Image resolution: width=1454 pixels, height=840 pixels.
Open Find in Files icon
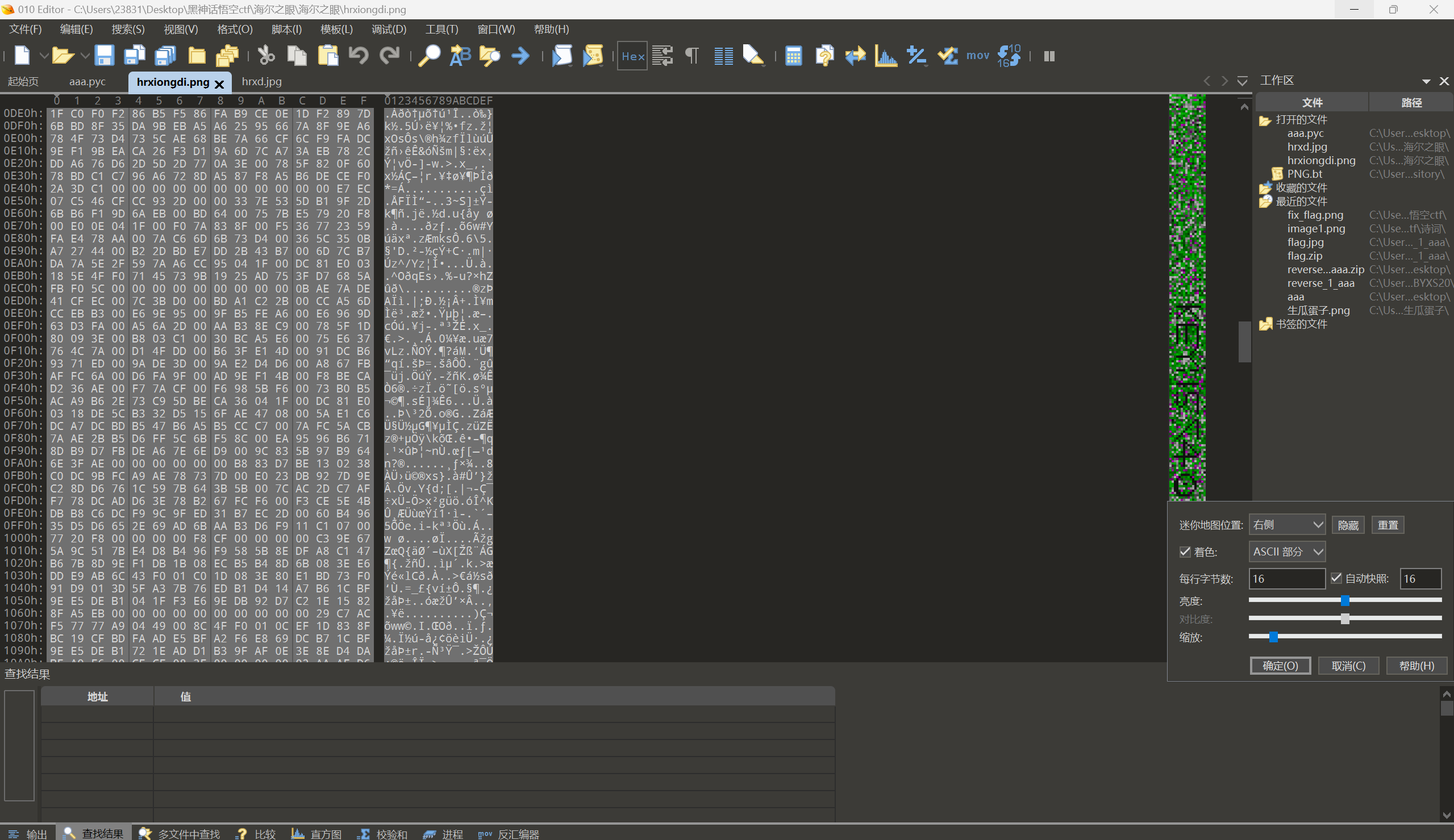[x=490, y=56]
